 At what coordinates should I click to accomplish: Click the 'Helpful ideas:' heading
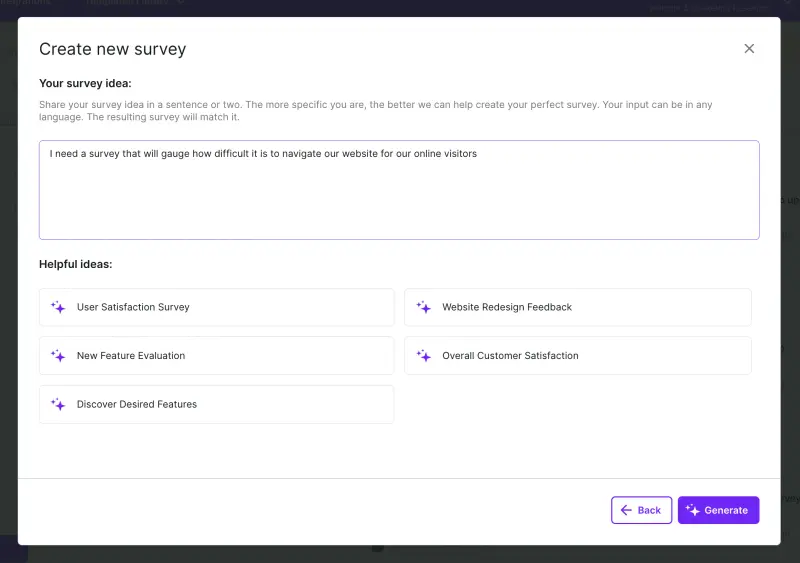coord(76,264)
